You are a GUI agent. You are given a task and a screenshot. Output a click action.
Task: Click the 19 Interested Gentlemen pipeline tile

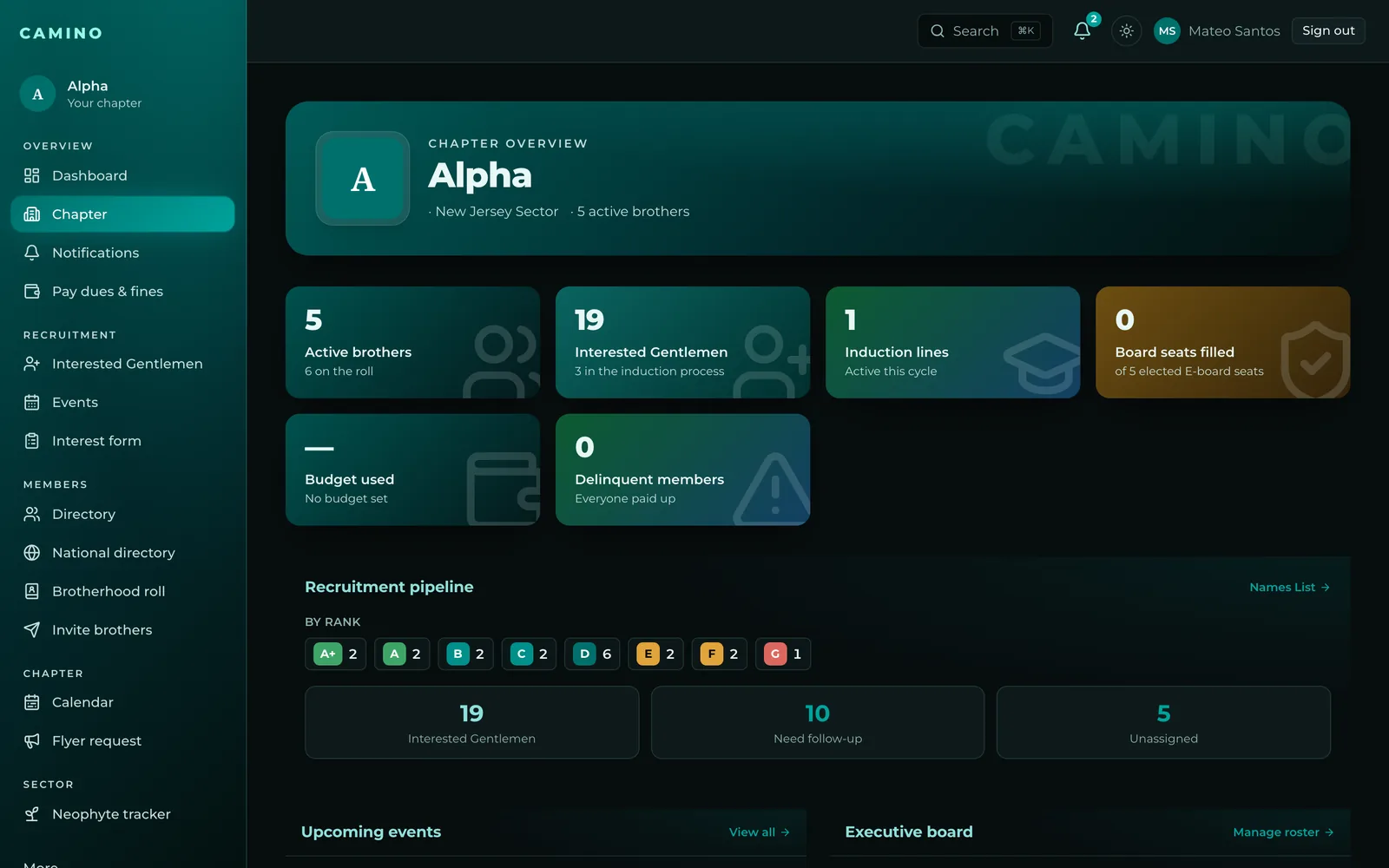click(x=471, y=722)
